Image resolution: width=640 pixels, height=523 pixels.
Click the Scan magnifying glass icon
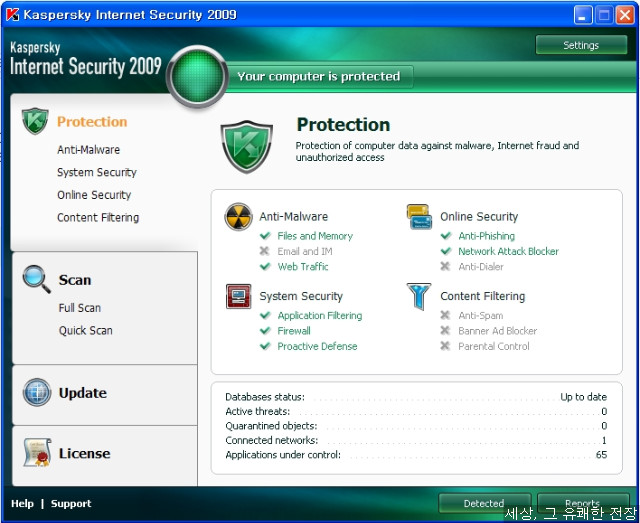coord(37,279)
